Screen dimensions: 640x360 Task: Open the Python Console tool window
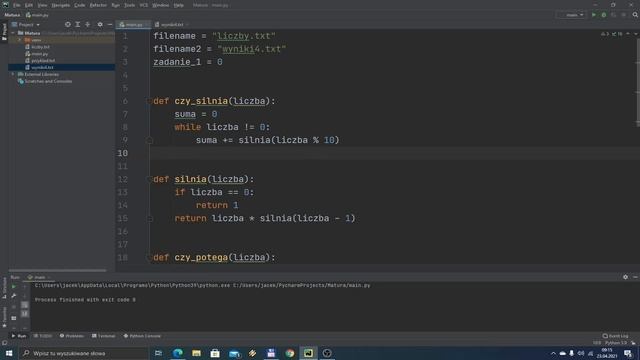click(142, 336)
